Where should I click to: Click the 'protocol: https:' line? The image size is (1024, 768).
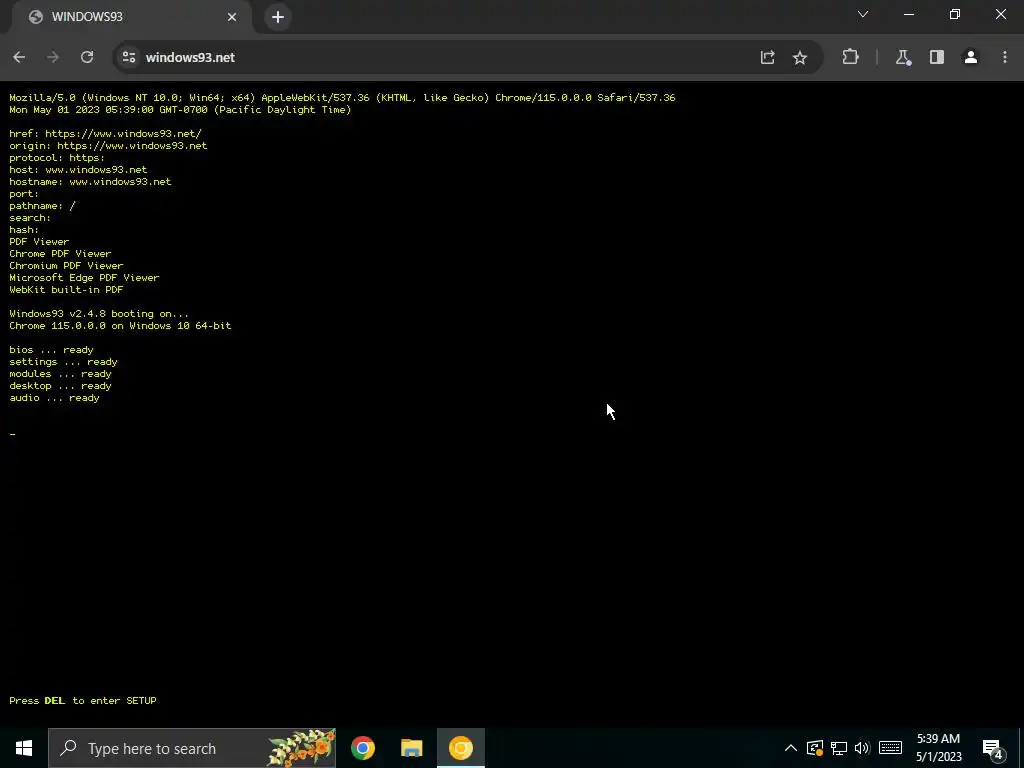click(x=57, y=157)
